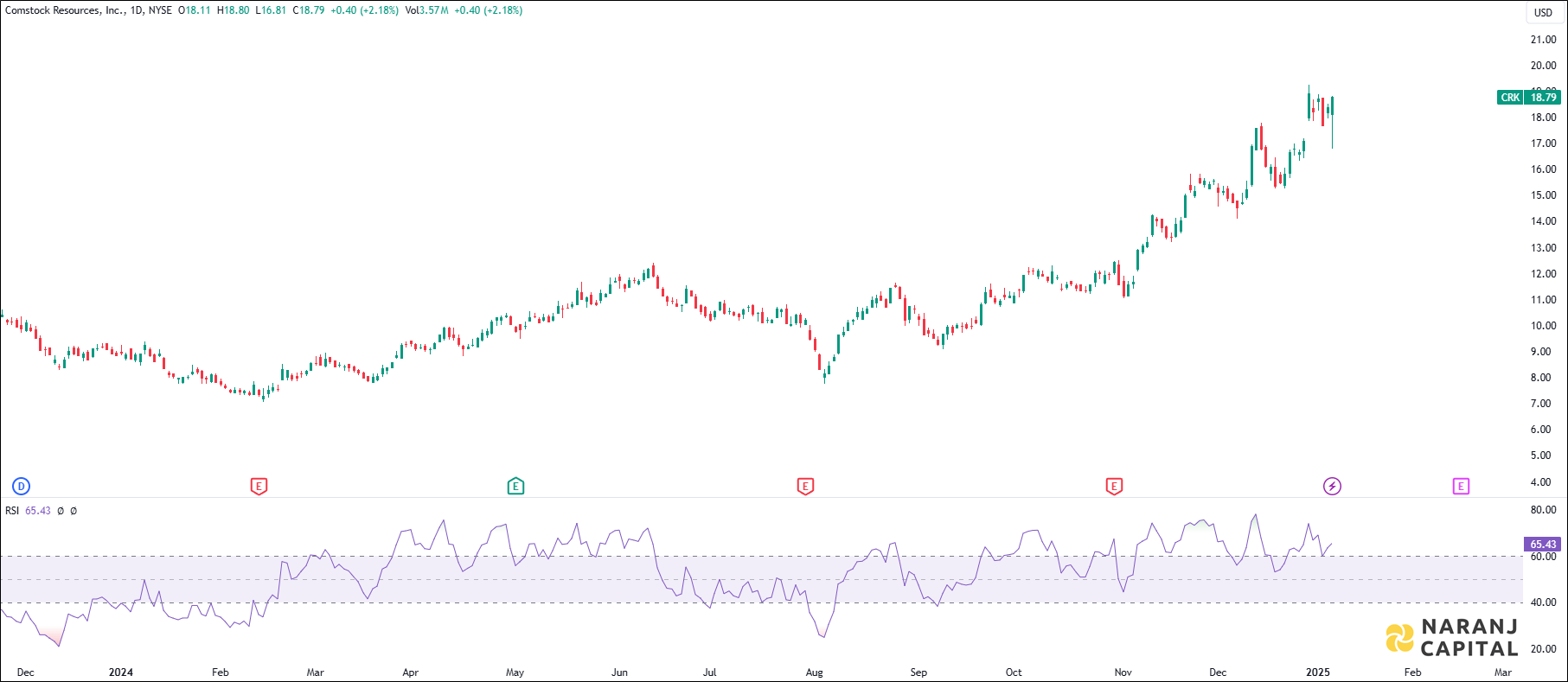Click the 40.00 RSI axis label
The width and height of the screenshot is (1568, 682).
coord(1544,602)
